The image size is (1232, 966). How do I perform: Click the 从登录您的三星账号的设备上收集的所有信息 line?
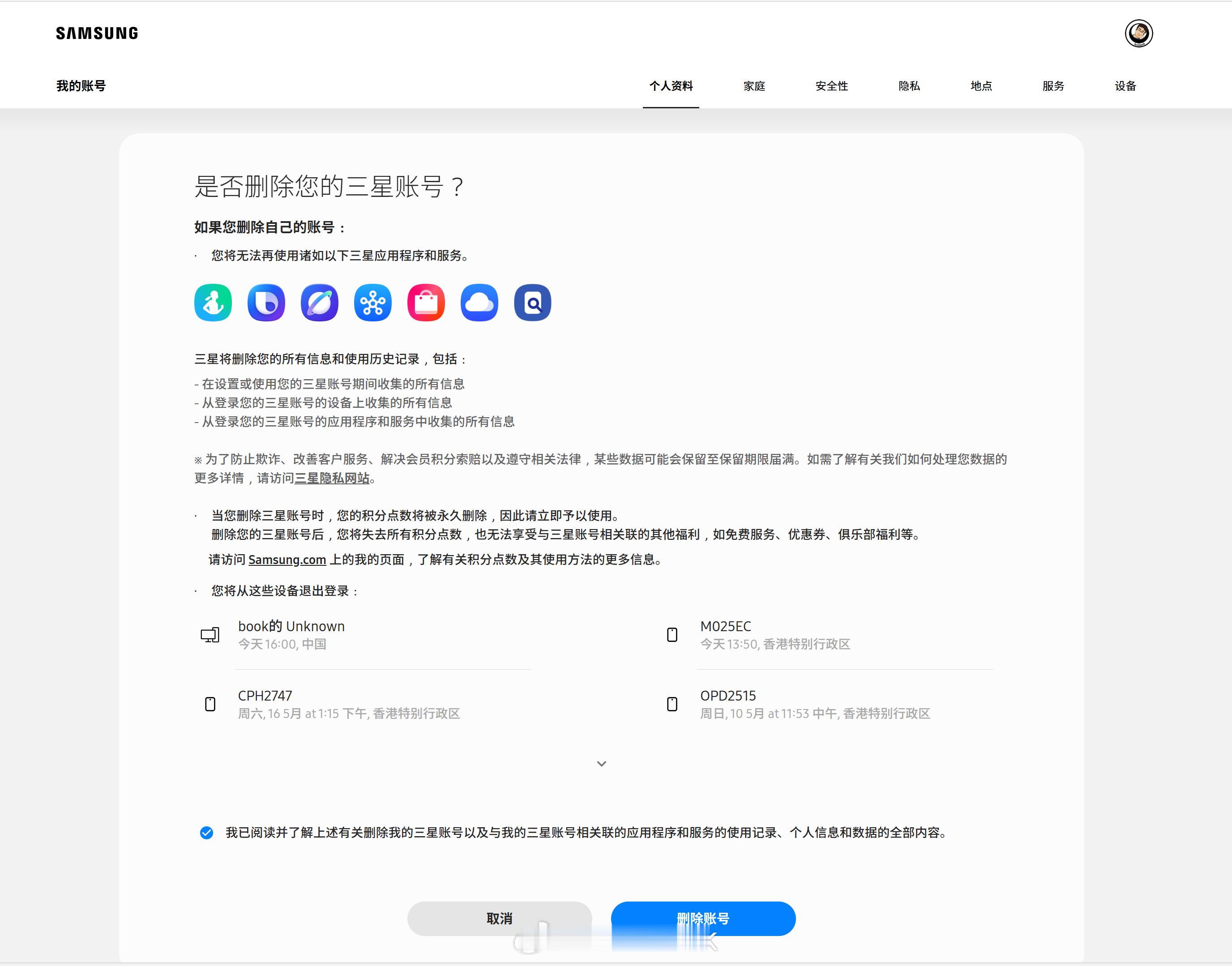pyautogui.click(x=323, y=403)
